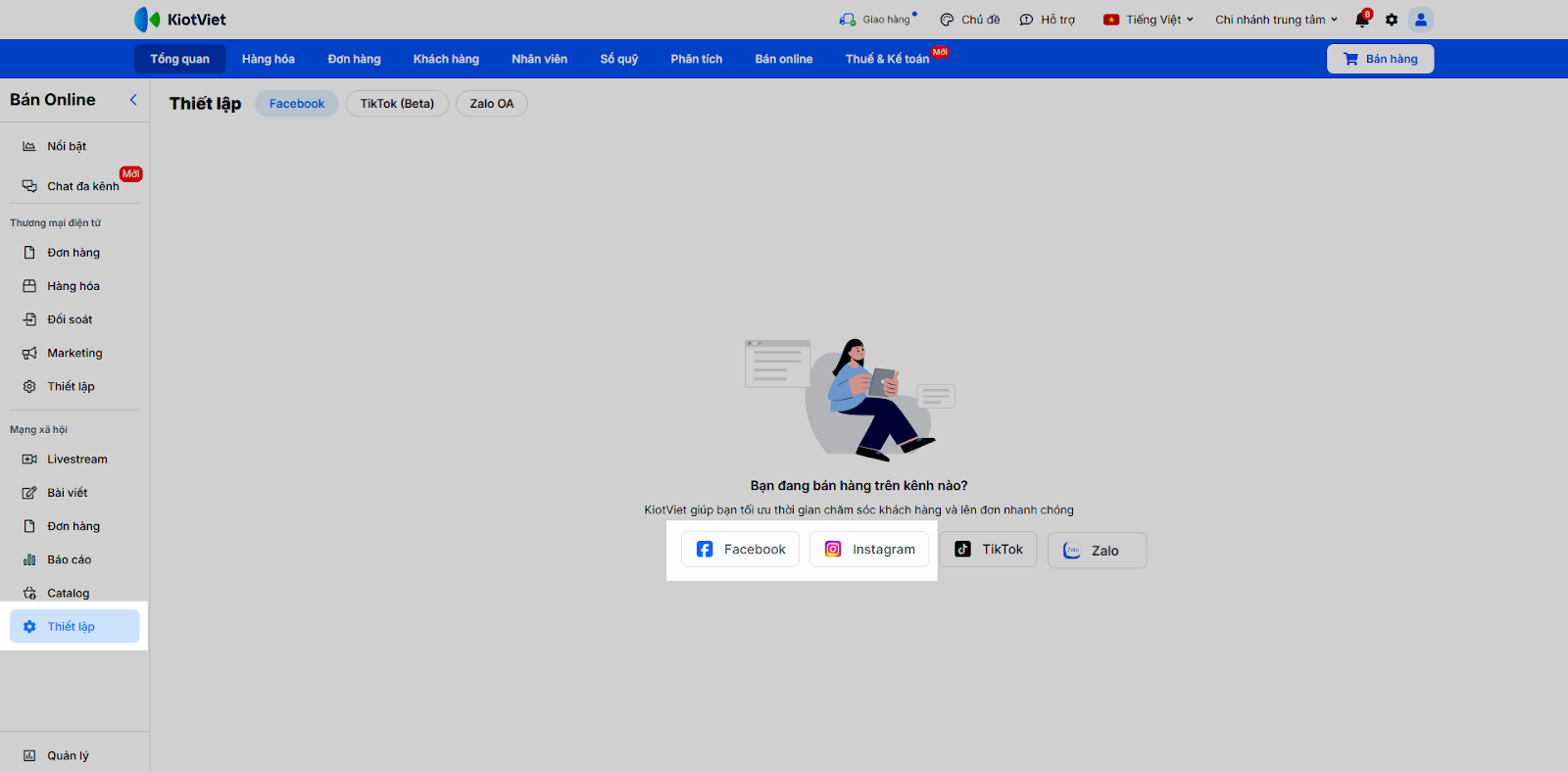Open Hỗ trợ support chat
The image size is (1568, 772).
[1047, 20]
